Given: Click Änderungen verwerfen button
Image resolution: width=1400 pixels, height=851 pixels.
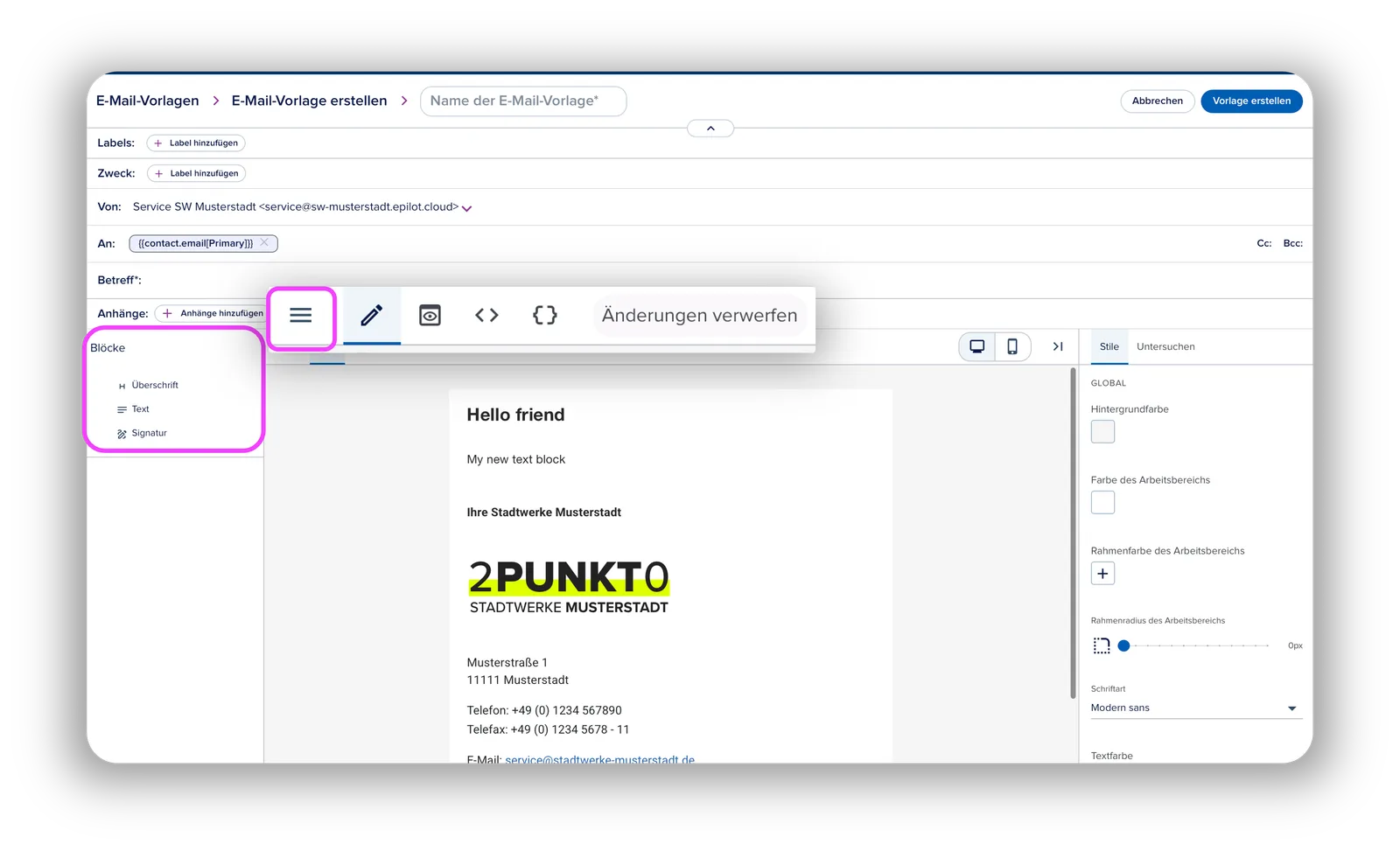Looking at the screenshot, I should tap(700, 315).
